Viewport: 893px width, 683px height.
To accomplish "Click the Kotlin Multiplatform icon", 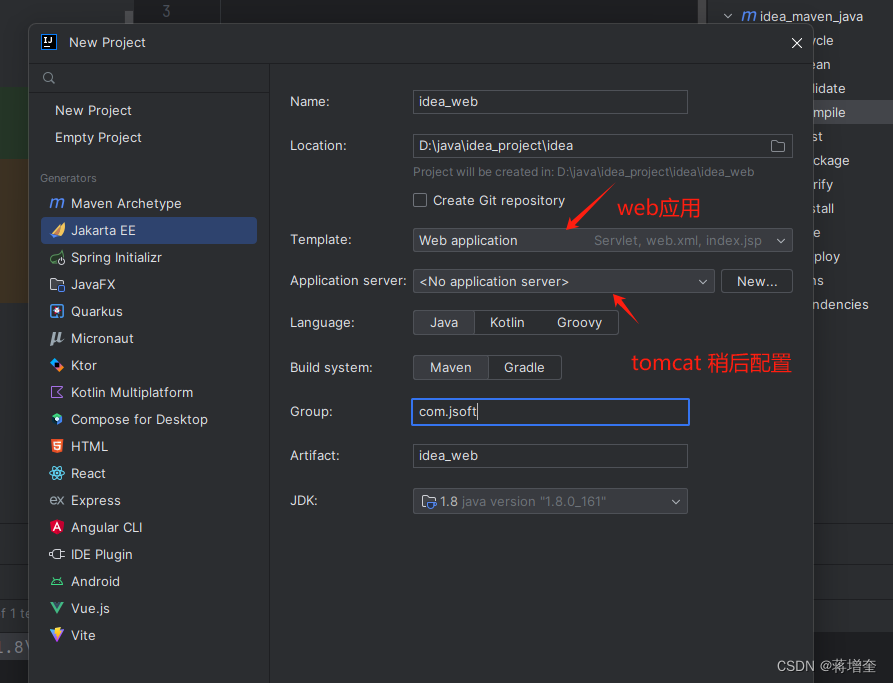I will [57, 392].
